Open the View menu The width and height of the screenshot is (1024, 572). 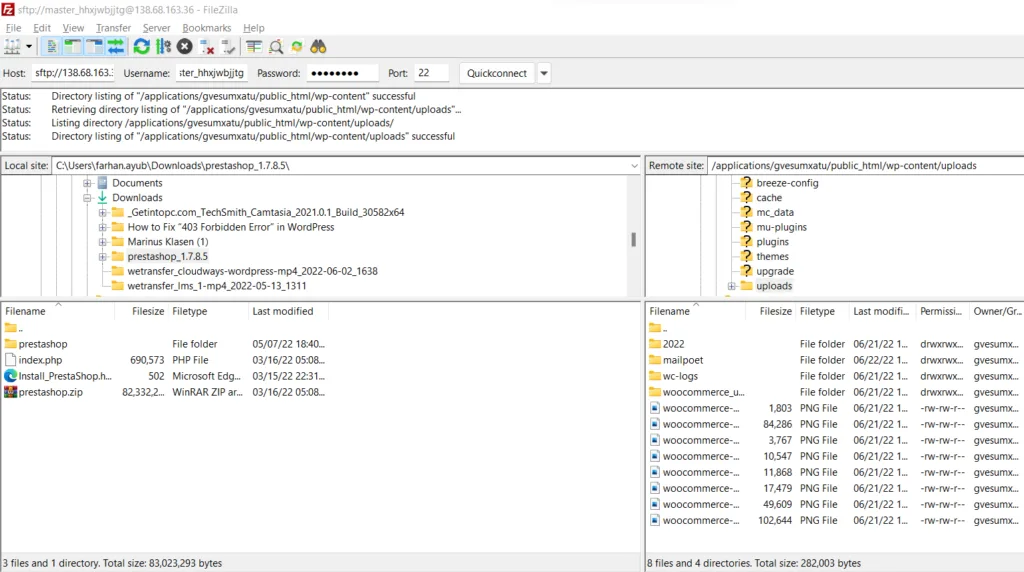point(73,28)
